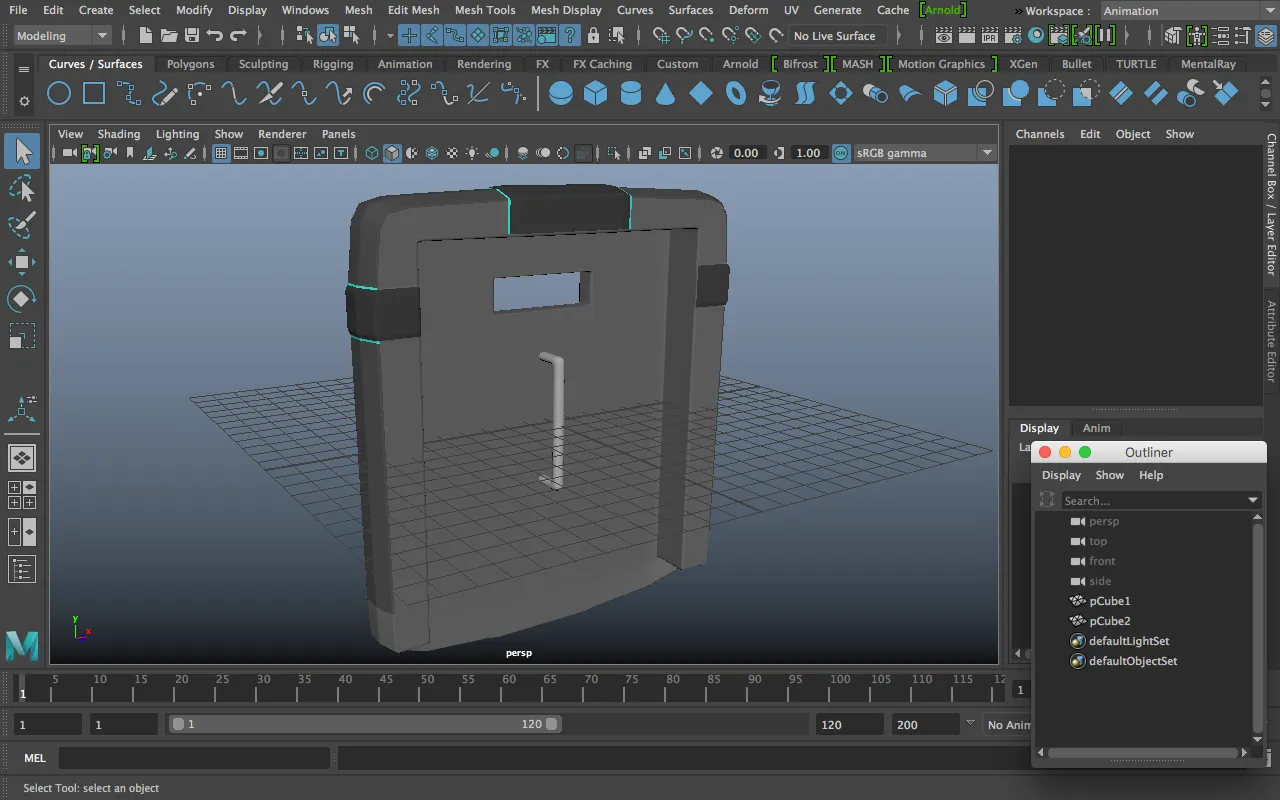The image size is (1280, 800).
Task: Open shelf settings gear icon
Action: click(24, 101)
